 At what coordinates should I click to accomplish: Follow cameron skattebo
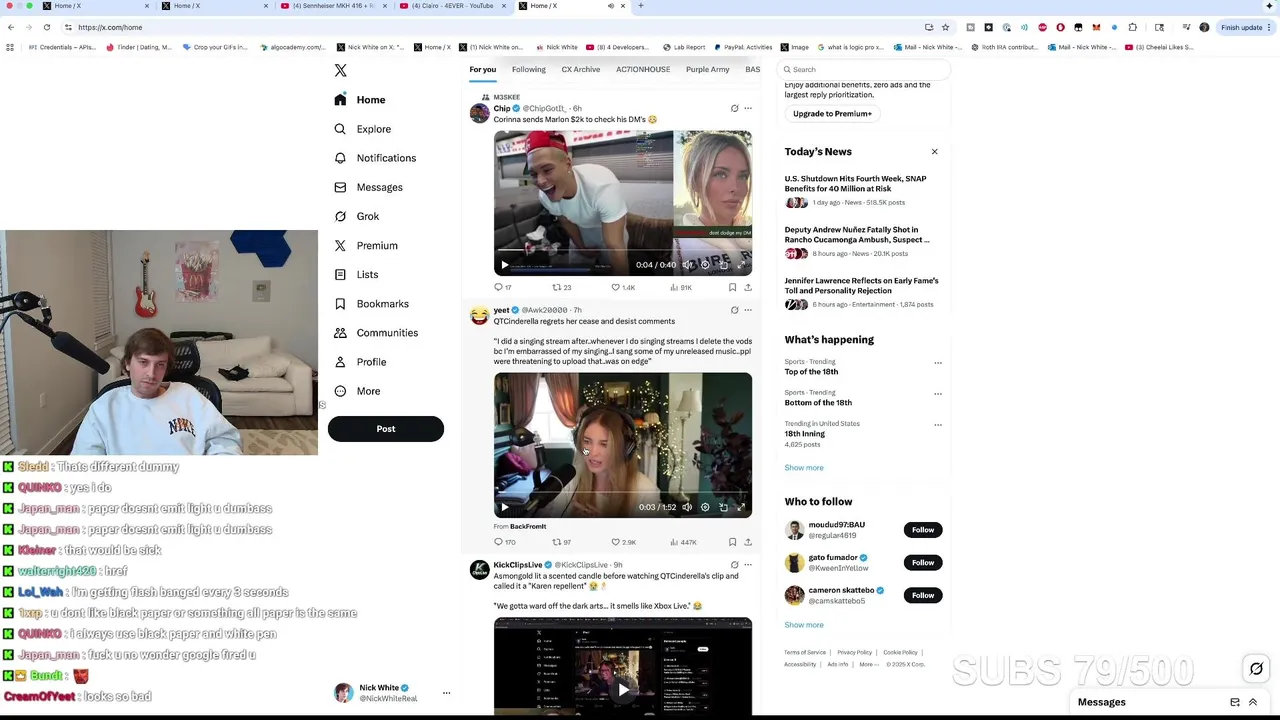[922, 596]
